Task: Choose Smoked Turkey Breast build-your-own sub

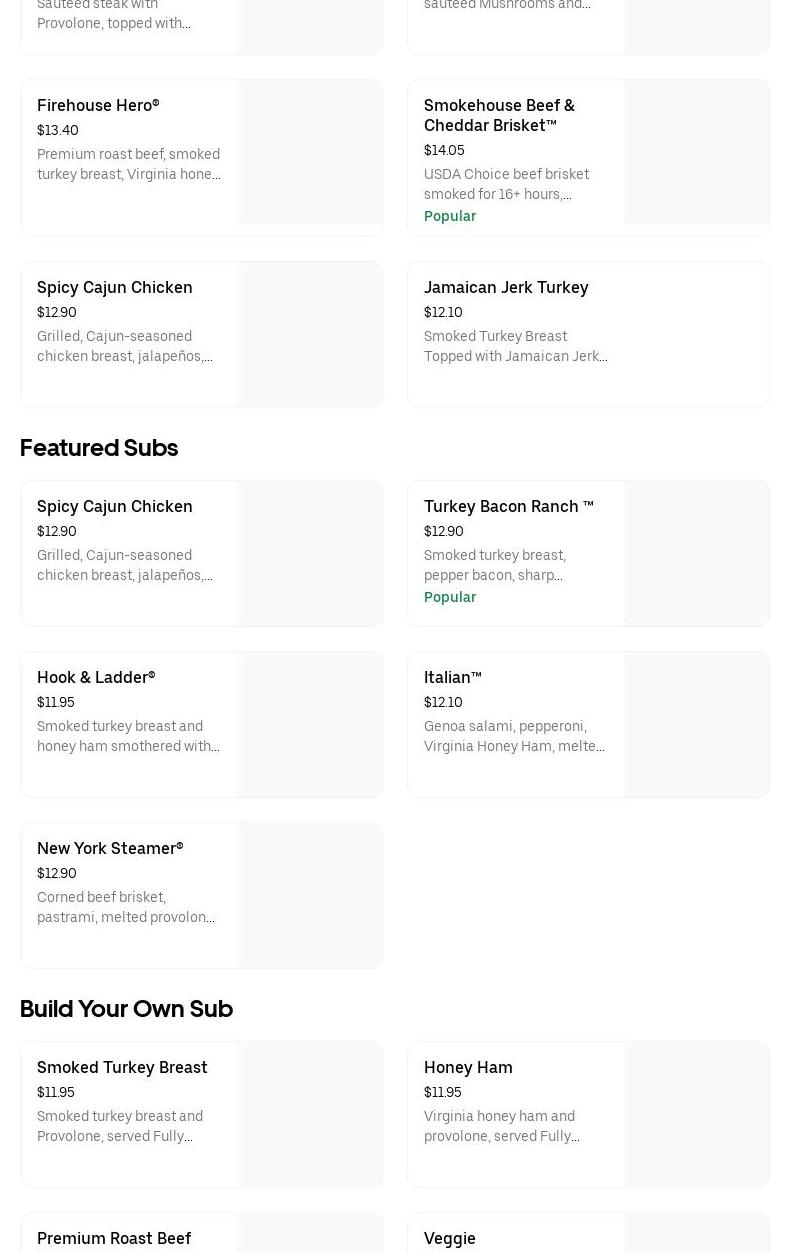Action: coord(122,1067)
